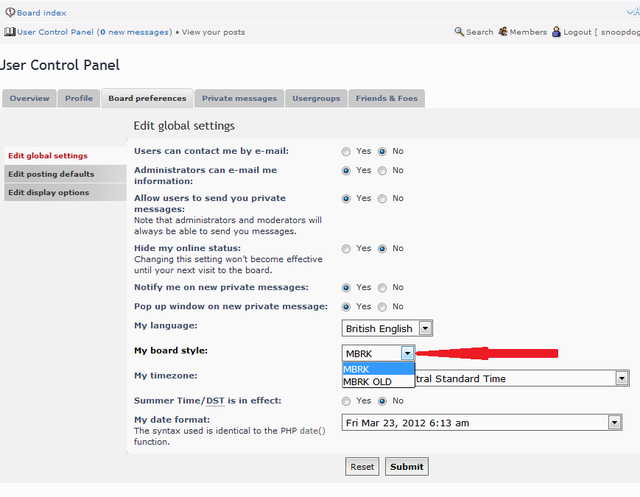This screenshot has width=640, height=497.
Task: Click the Board index home icon
Action: [x=10, y=12]
